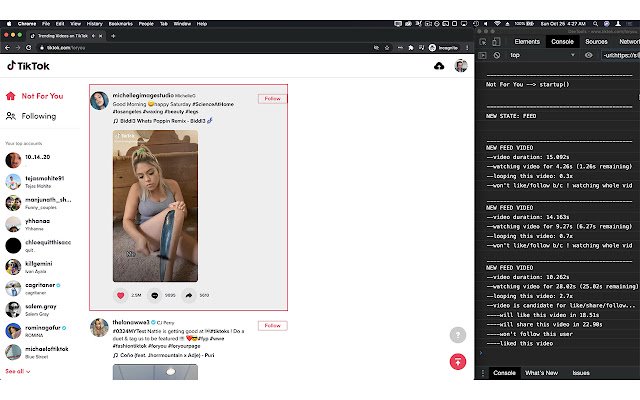The width and height of the screenshot is (640, 400).
Task: Click the Incognito profile indicator
Action: click(x=444, y=48)
